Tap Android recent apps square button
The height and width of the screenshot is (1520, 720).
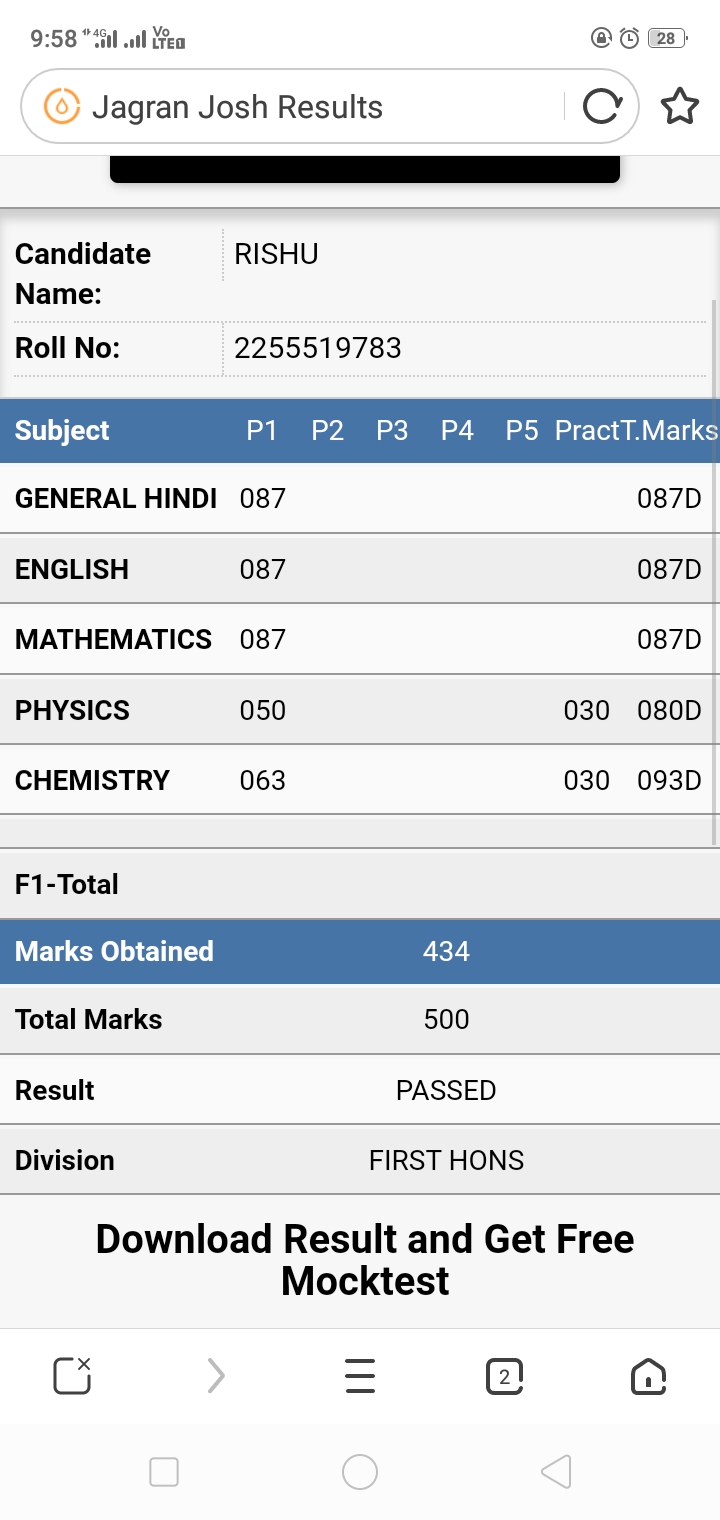(164, 1472)
